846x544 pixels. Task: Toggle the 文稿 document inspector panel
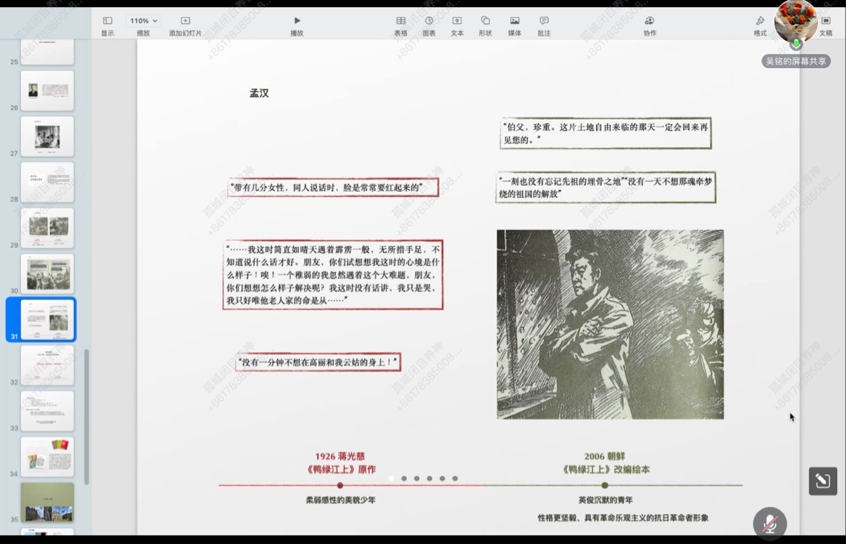pyautogui.click(x=825, y=25)
